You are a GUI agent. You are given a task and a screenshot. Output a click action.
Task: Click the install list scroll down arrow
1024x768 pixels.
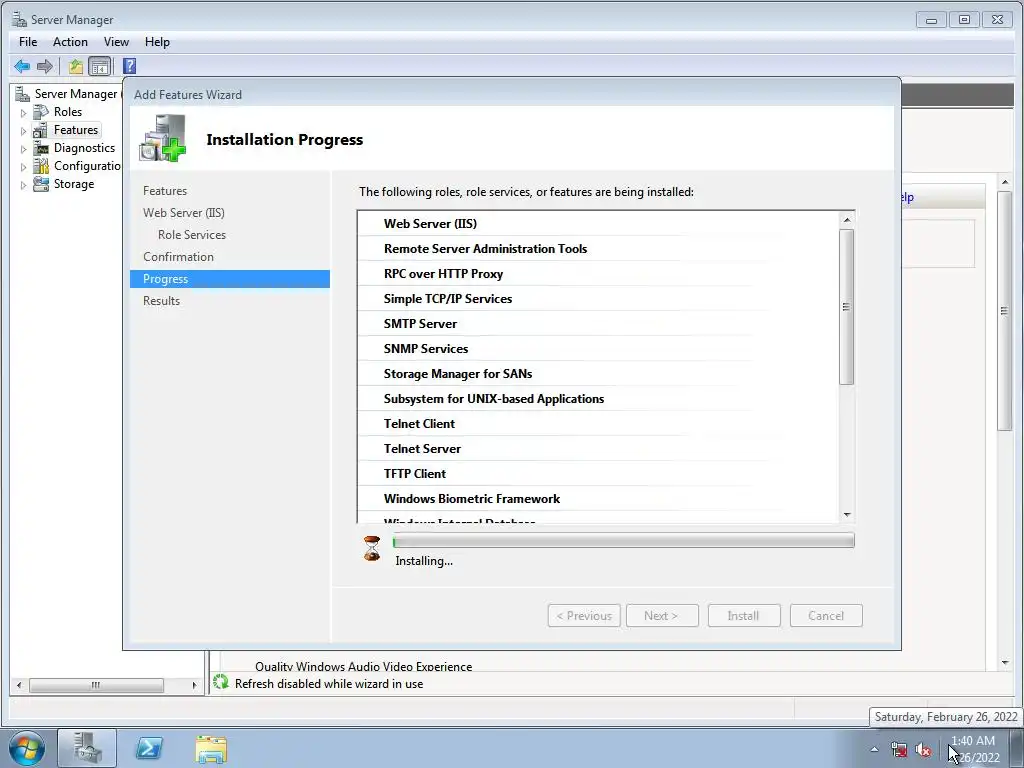(847, 515)
